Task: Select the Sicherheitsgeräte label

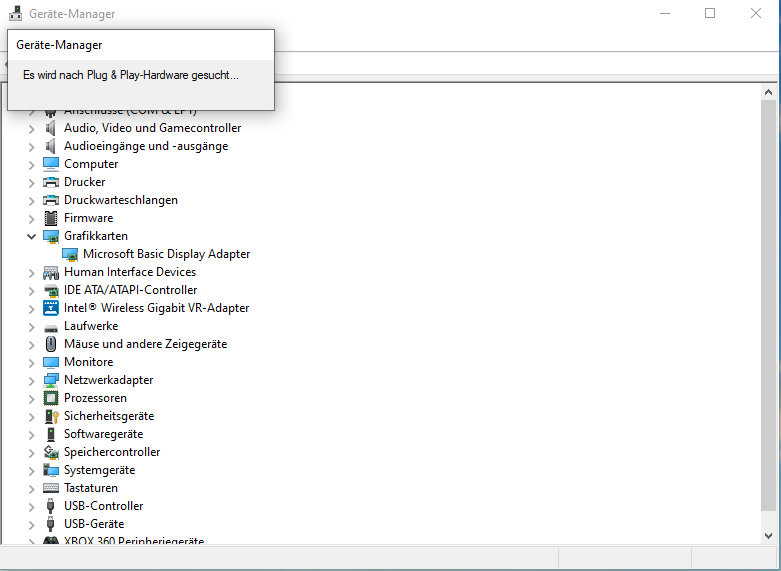Action: pyautogui.click(x=109, y=416)
